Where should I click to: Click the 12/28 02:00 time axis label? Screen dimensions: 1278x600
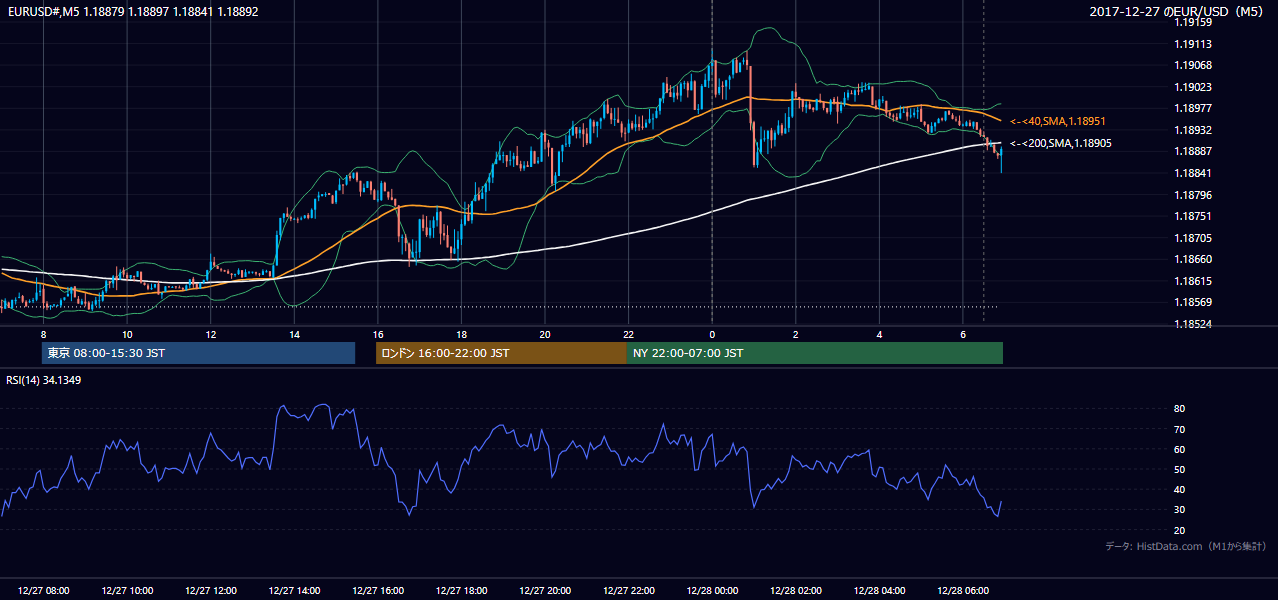pos(796,591)
